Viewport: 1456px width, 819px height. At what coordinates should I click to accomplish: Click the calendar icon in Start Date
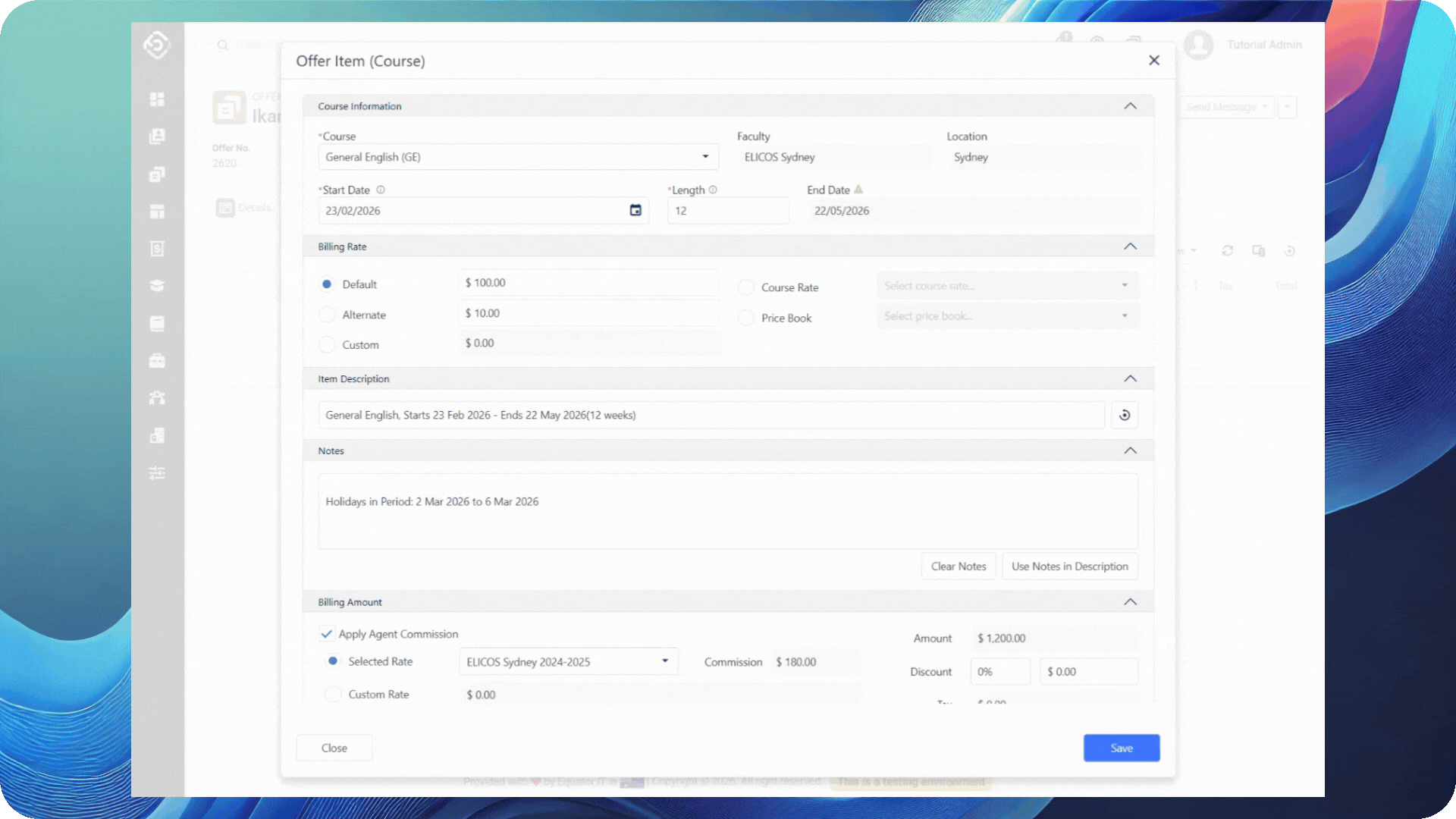(x=635, y=210)
